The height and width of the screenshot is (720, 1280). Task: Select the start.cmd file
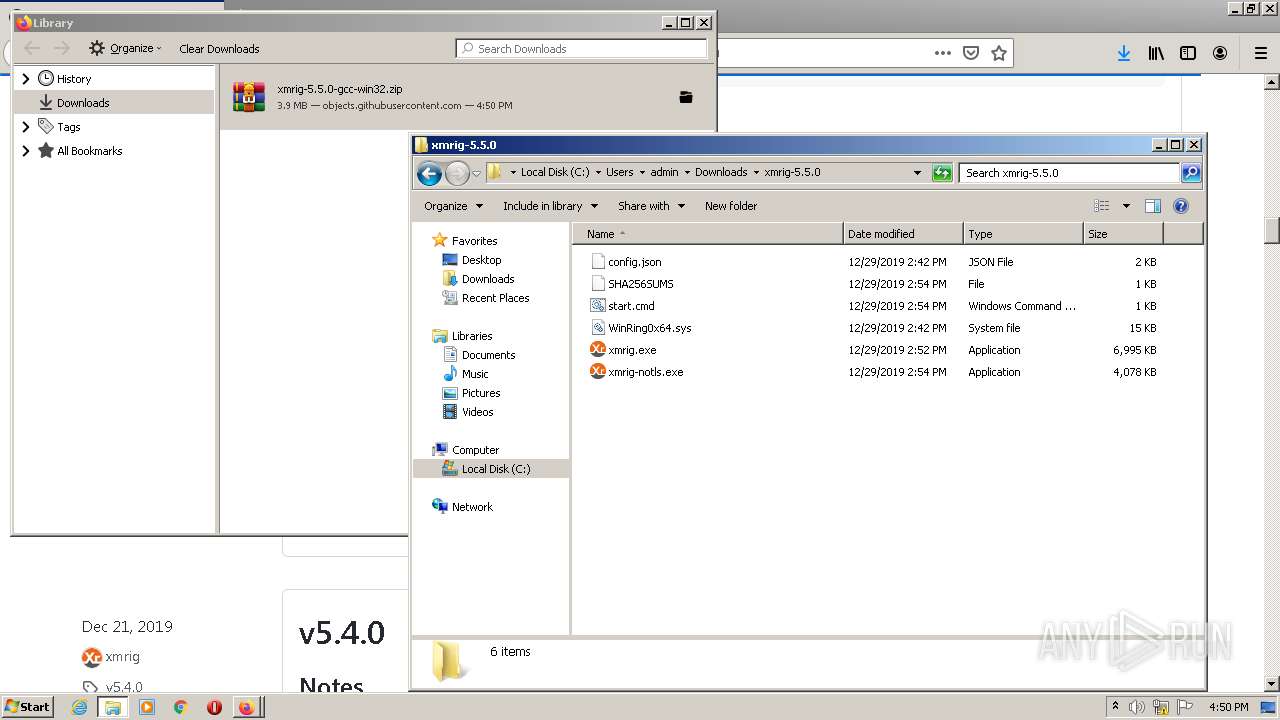pyautogui.click(x=631, y=306)
